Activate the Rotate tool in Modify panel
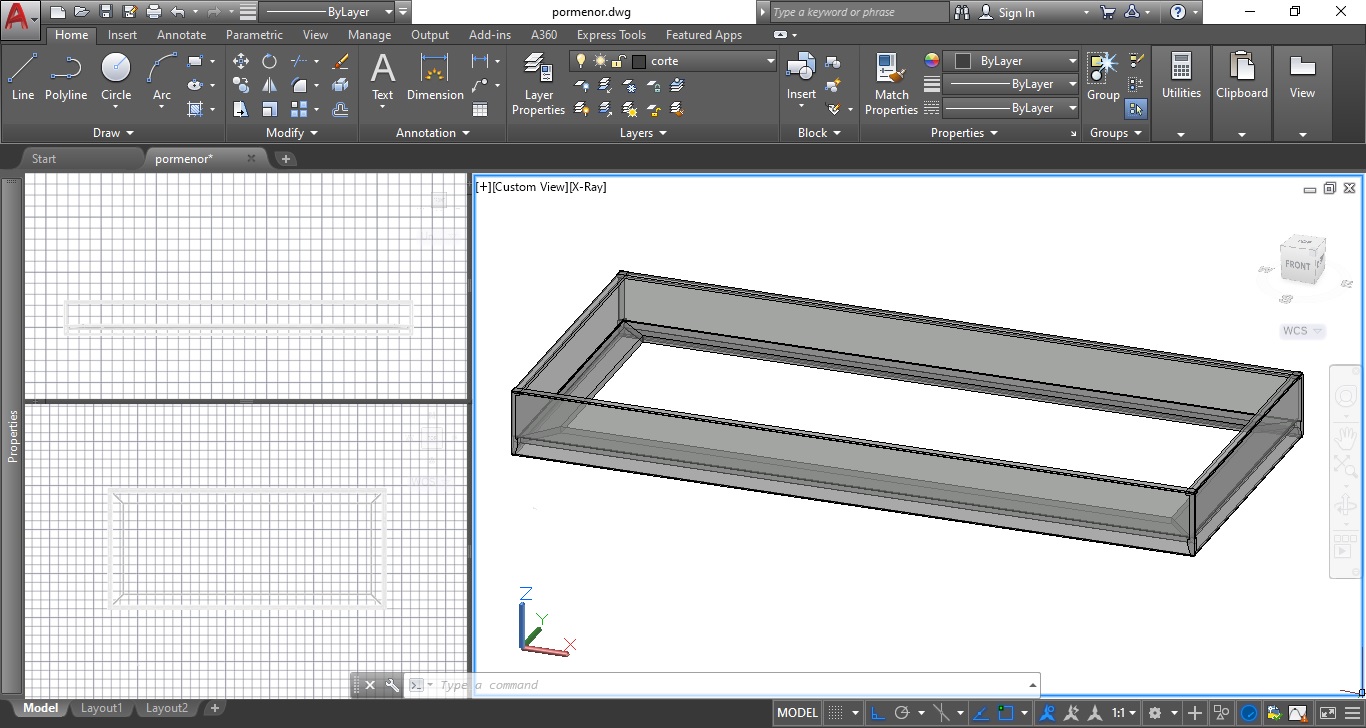1366x728 pixels. pos(269,61)
